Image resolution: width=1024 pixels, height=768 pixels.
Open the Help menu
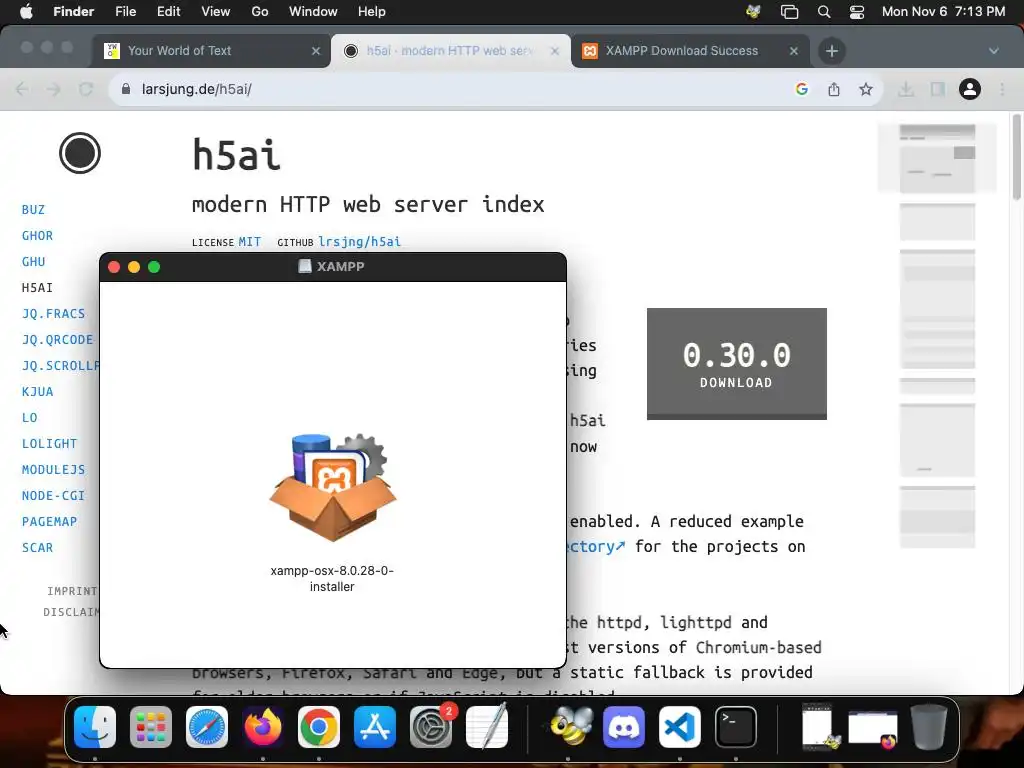[x=372, y=12]
